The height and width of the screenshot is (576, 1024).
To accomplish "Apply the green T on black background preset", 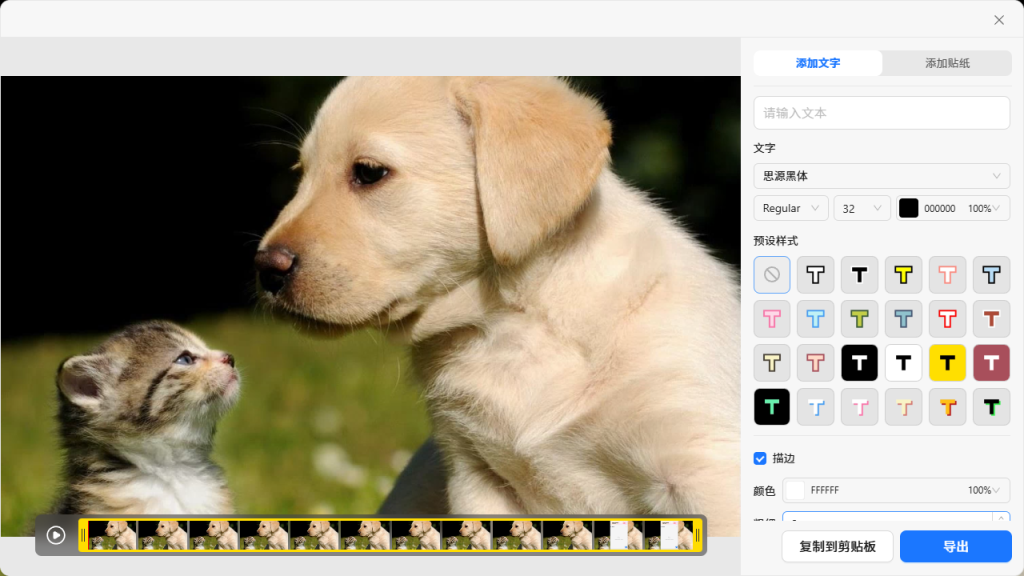I will pos(771,407).
